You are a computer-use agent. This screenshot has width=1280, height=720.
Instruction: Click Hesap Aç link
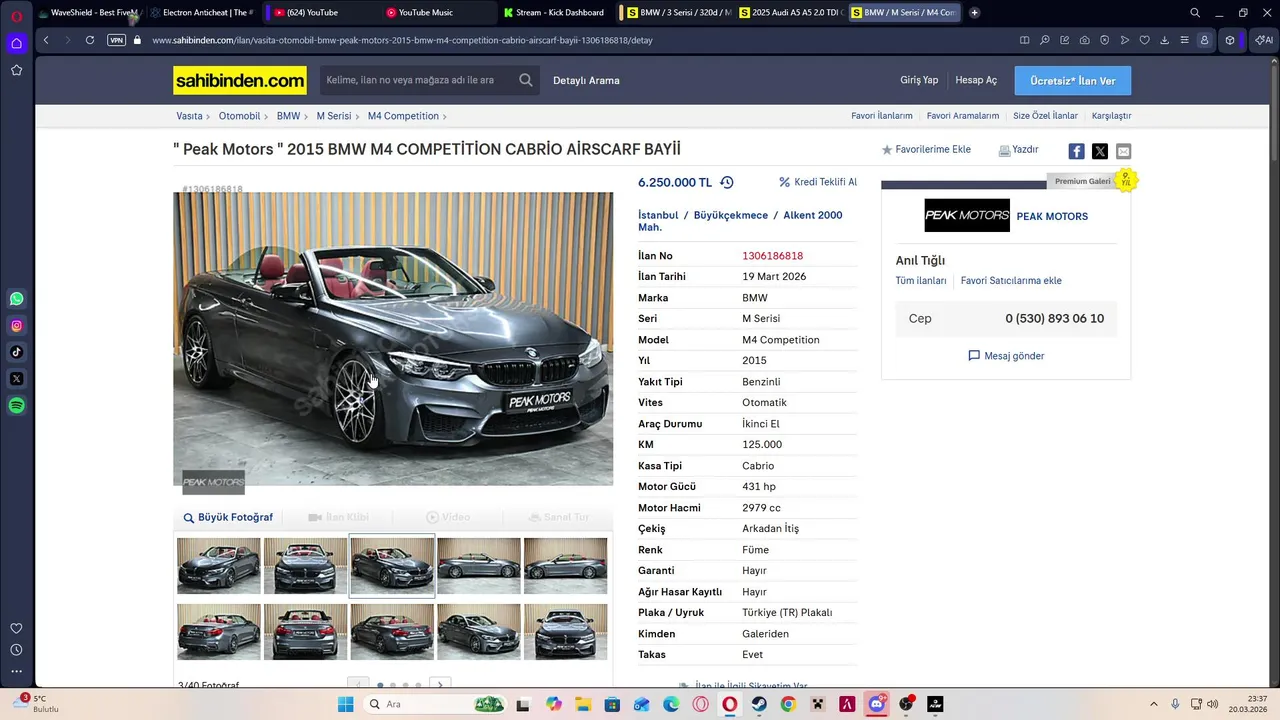[x=976, y=80]
